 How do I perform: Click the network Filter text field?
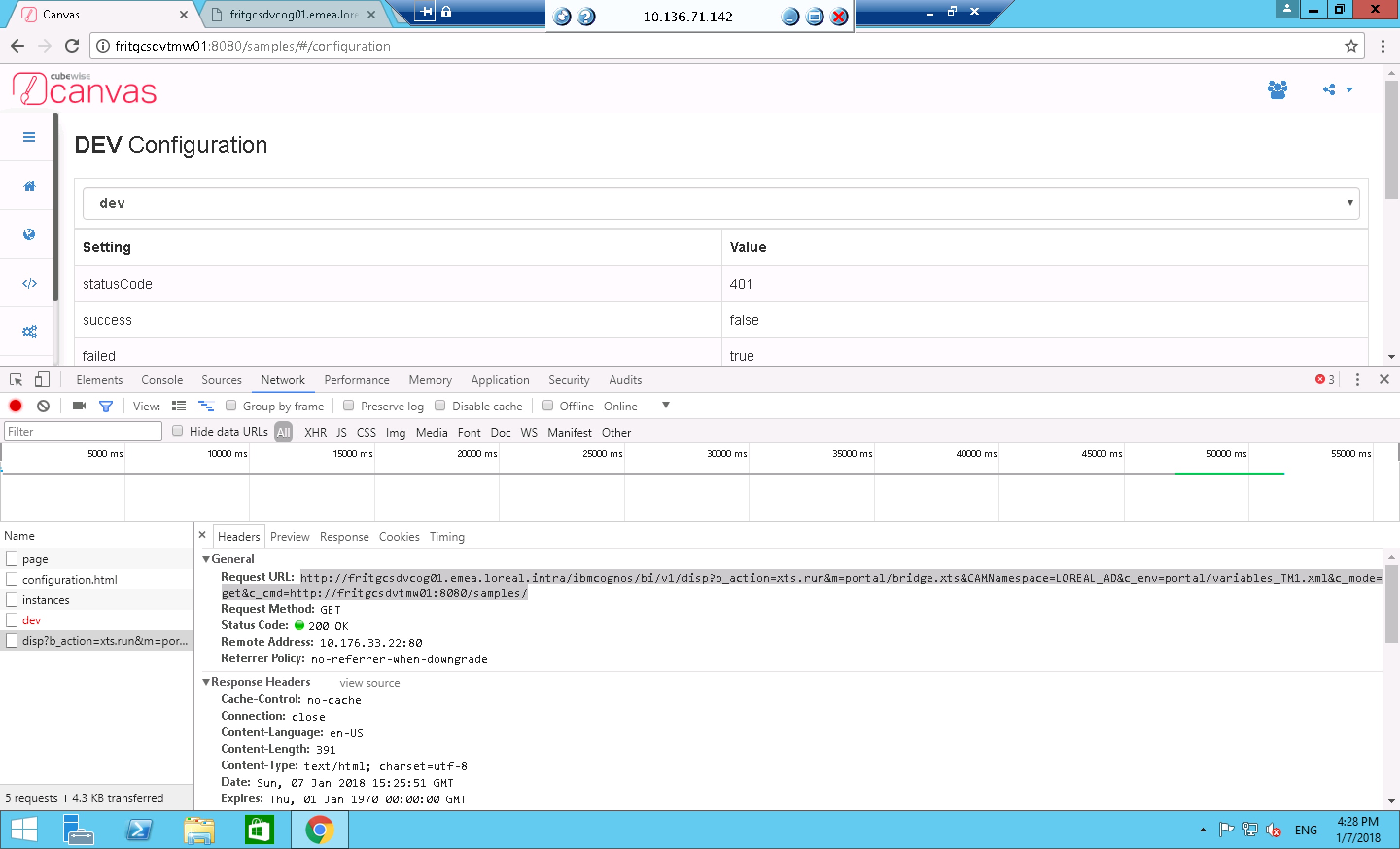(83, 431)
